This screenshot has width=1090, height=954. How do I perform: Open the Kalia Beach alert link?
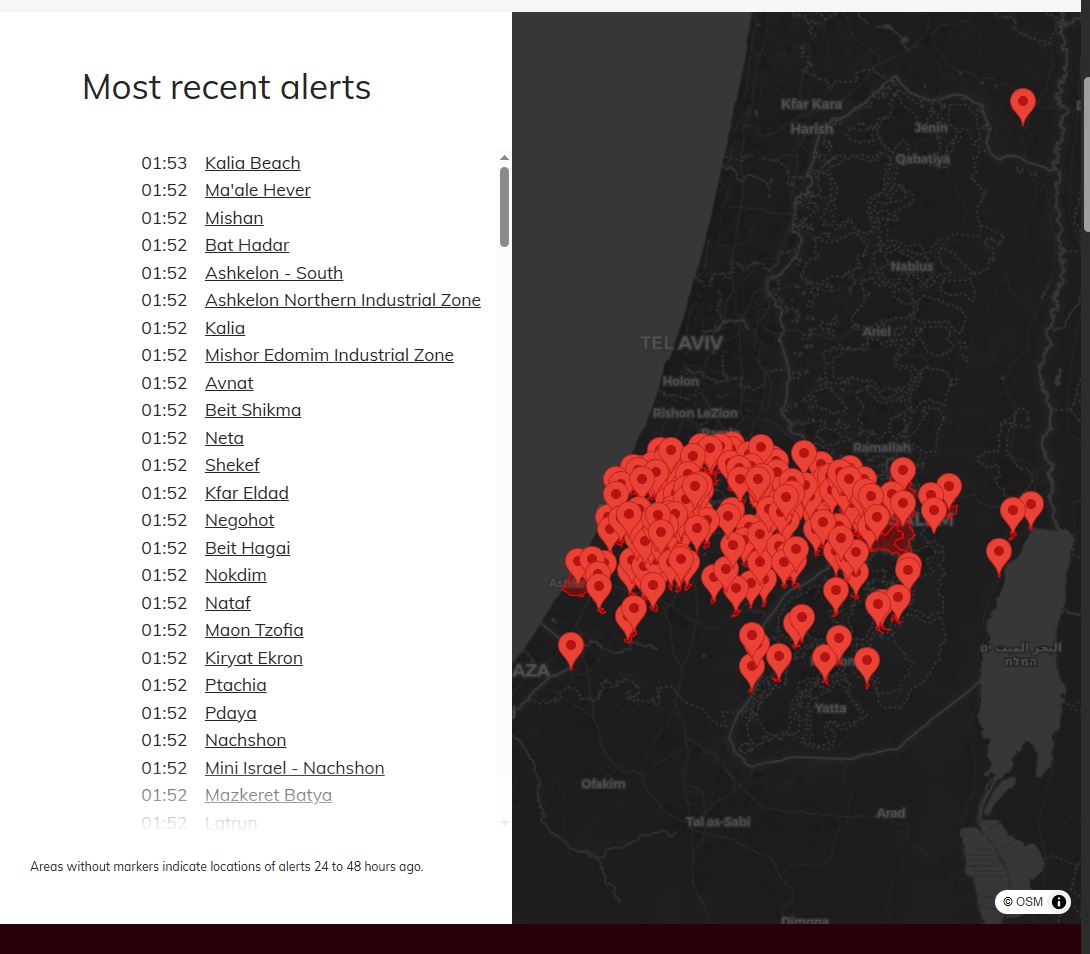pyautogui.click(x=252, y=163)
